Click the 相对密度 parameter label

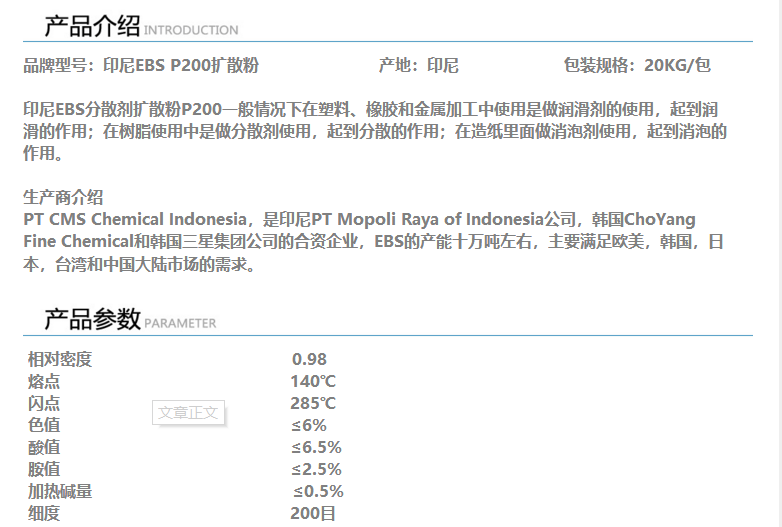tap(60, 360)
